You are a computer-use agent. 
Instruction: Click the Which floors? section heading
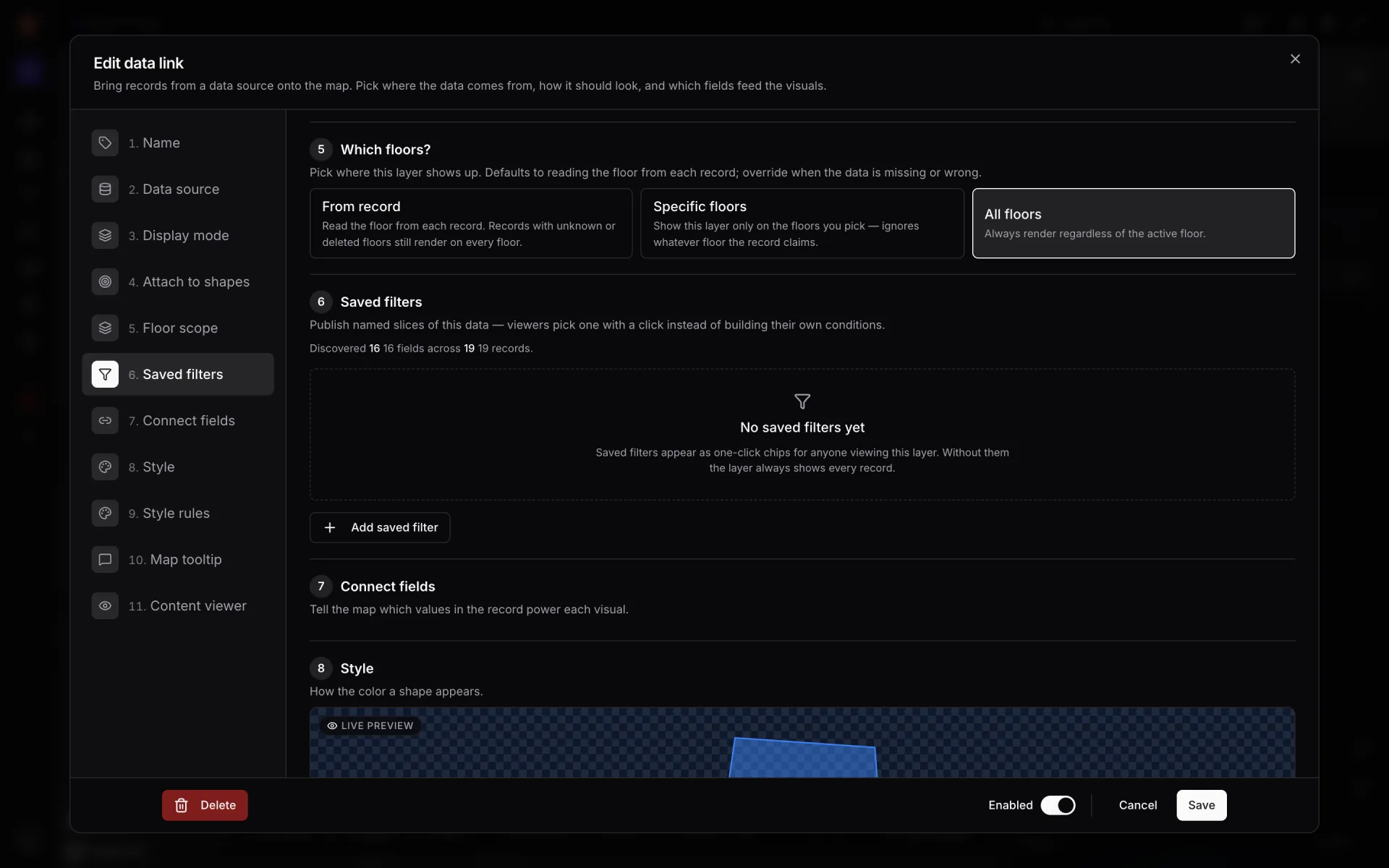coord(385,149)
